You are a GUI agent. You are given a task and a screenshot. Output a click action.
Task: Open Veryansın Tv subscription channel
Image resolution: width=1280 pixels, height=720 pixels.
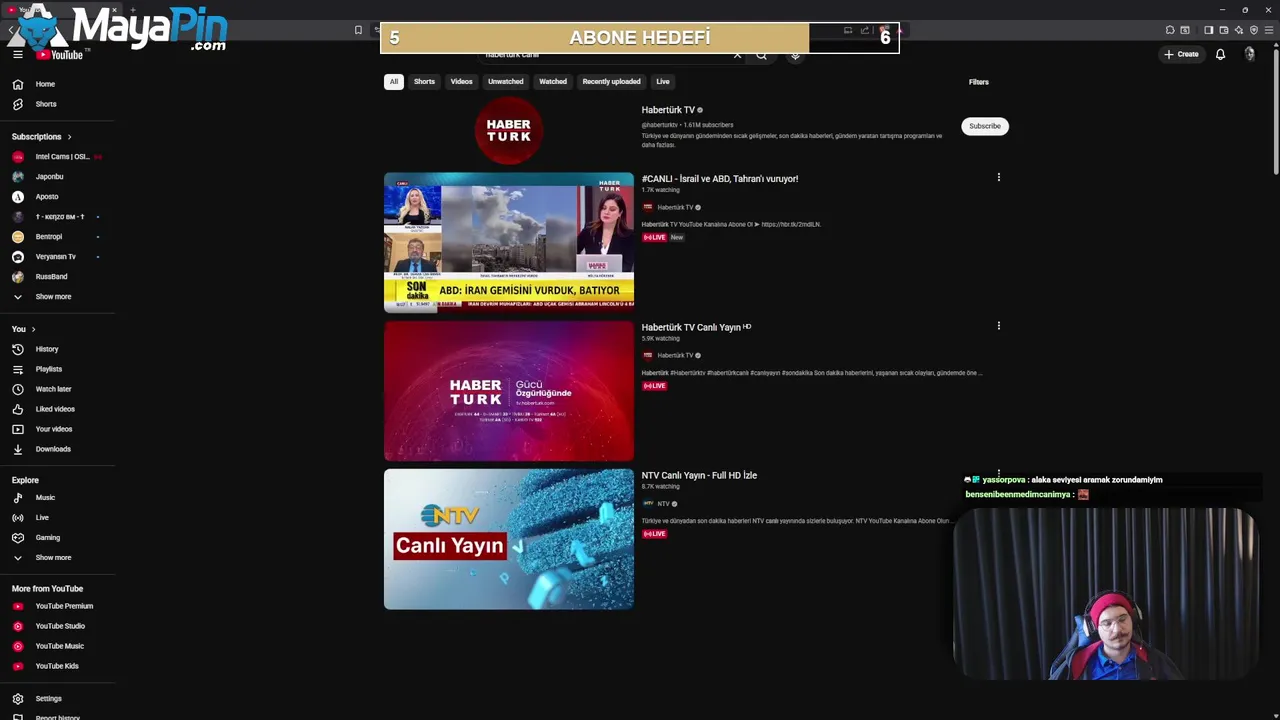click(57, 257)
